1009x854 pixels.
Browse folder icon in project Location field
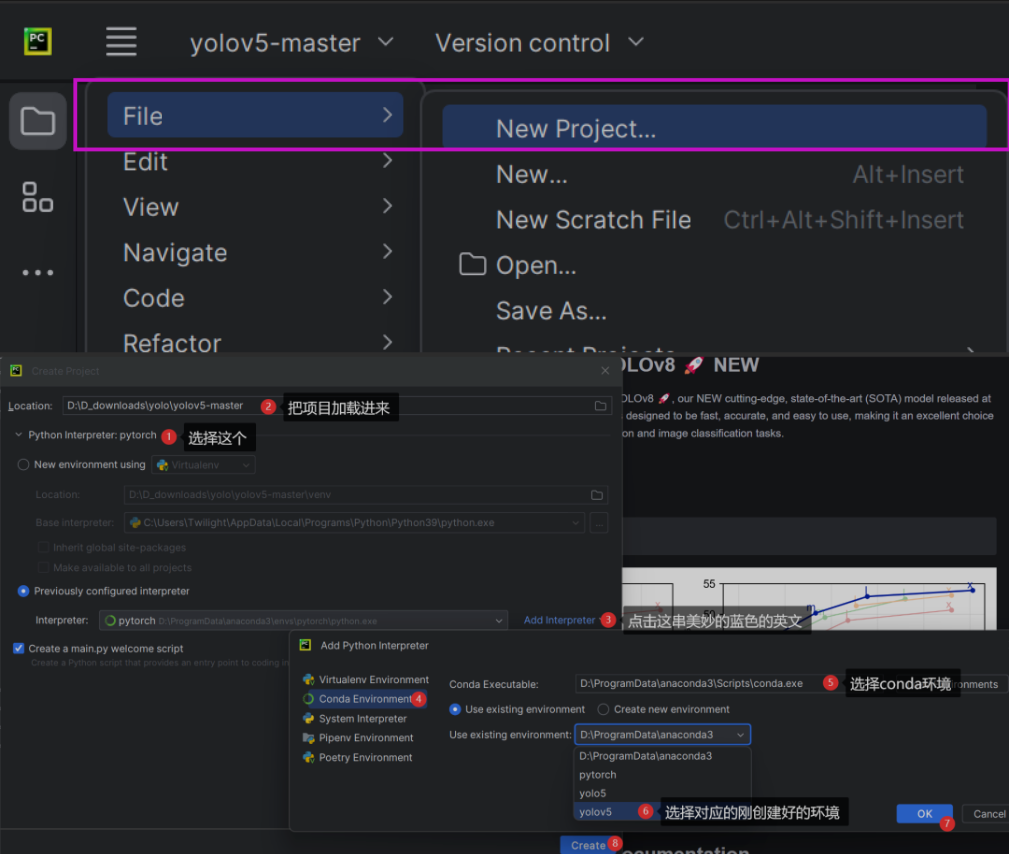pyautogui.click(x=600, y=405)
